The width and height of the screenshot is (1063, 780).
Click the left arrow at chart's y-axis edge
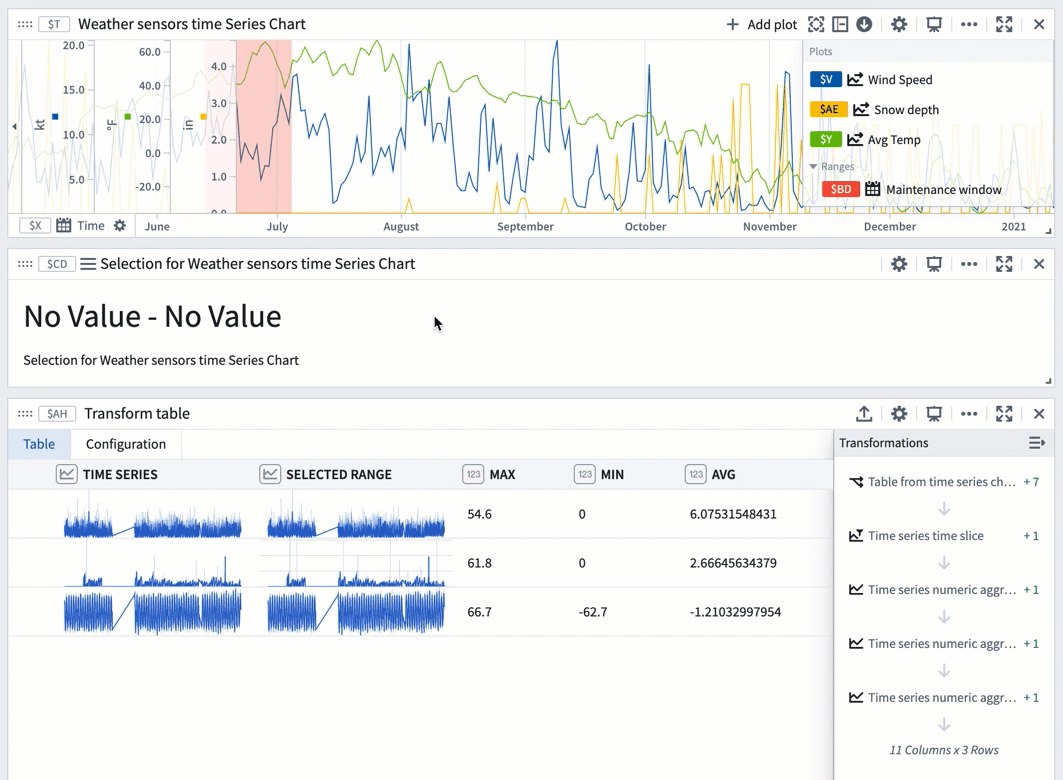pos(14,126)
